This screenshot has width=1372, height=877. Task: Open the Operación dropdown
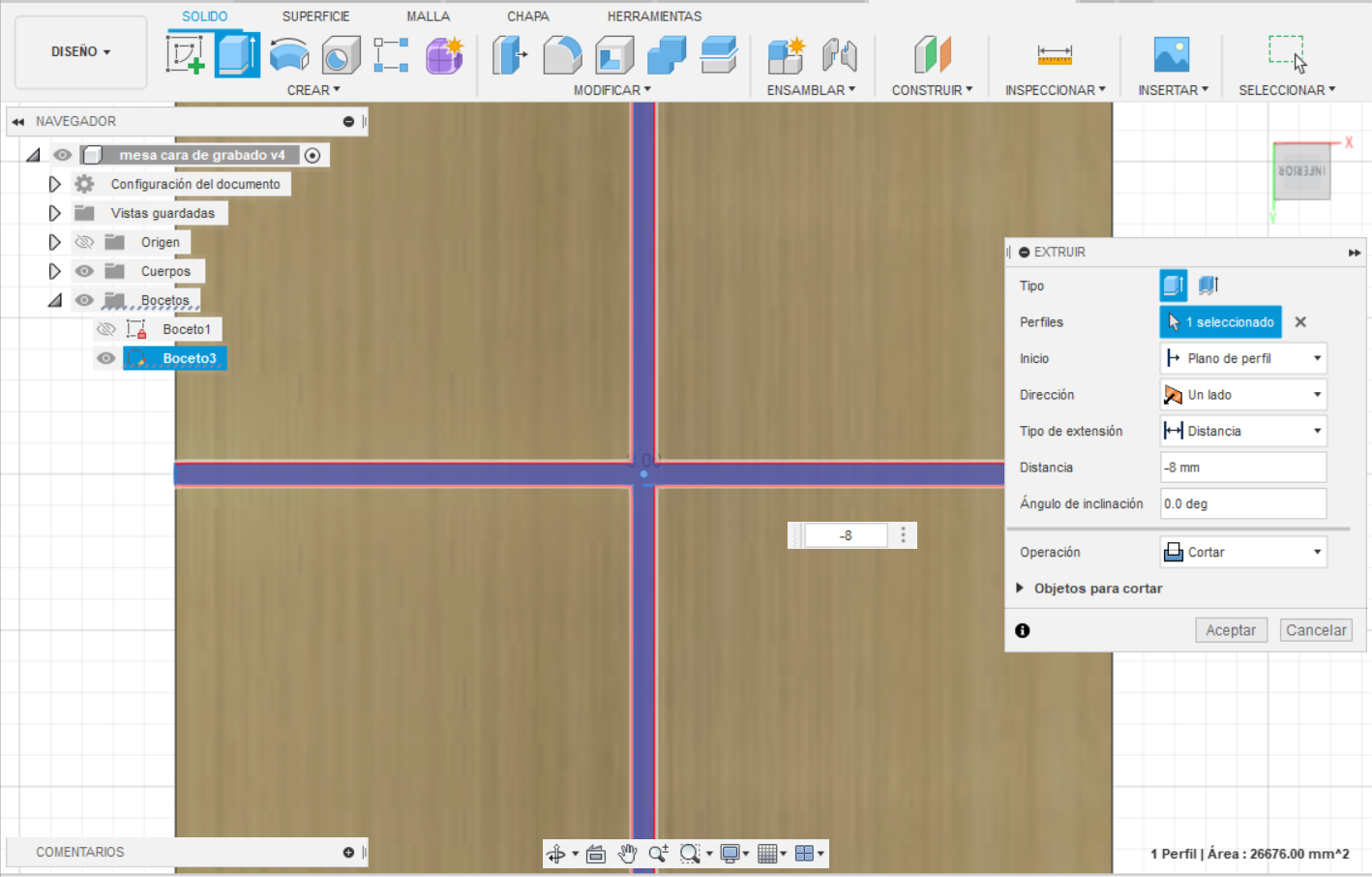click(x=1243, y=552)
